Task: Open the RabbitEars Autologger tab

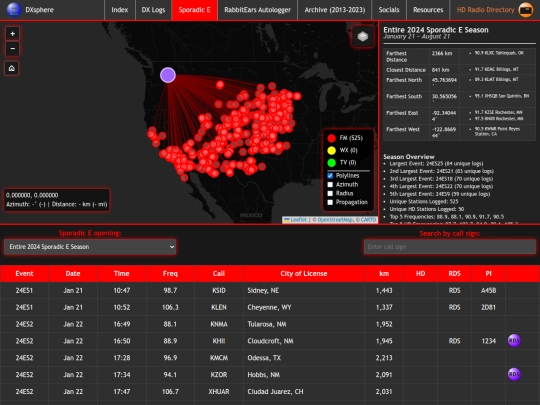Action: point(257,10)
